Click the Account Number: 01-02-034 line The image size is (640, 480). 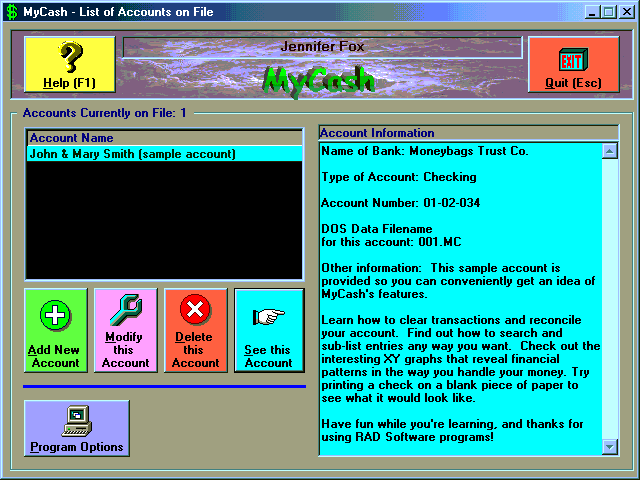pos(400,203)
